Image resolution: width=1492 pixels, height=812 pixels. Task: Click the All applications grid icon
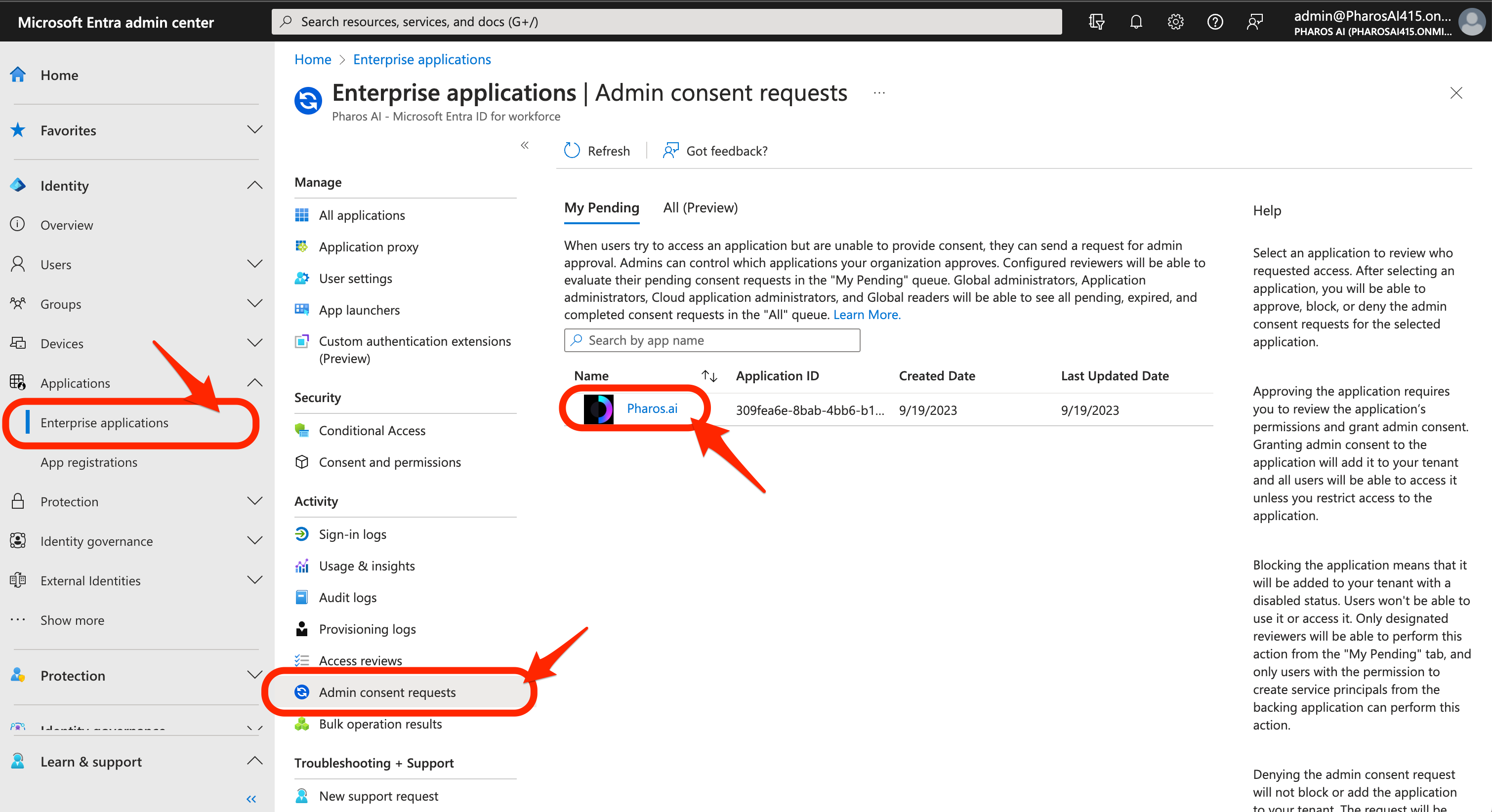tap(302, 215)
